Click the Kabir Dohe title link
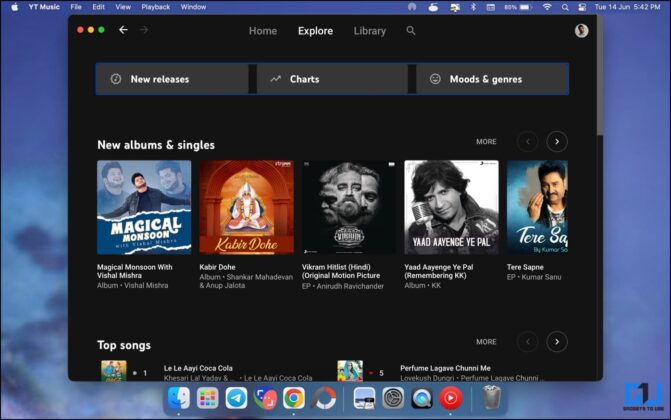Viewport: 671px width, 420px height. click(x=217, y=267)
